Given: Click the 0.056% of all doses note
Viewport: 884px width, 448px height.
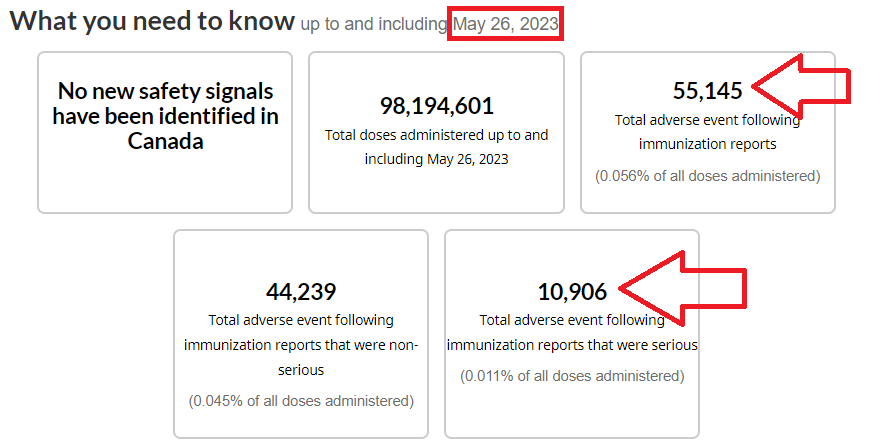Looking at the screenshot, I should pyautogui.click(x=708, y=176).
